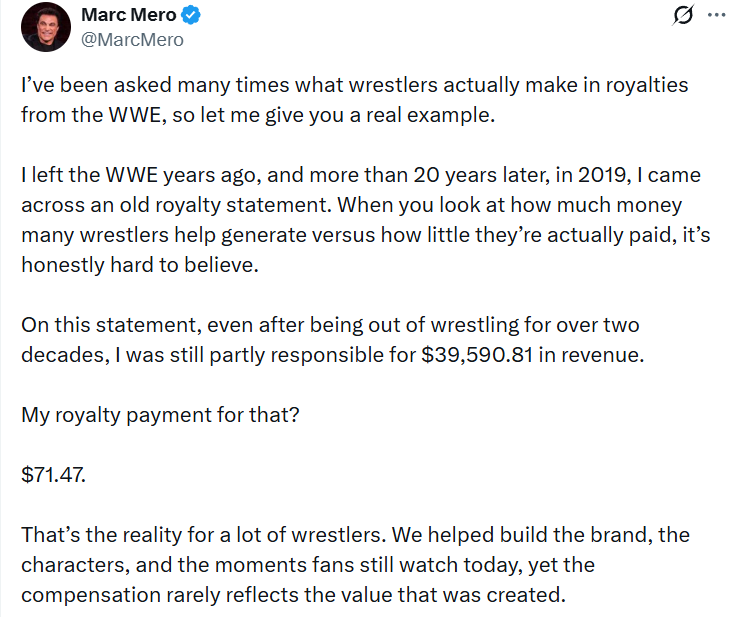Screen dimensions: 747x617
Task: Click the year "2019" in the post
Action: [577, 176]
